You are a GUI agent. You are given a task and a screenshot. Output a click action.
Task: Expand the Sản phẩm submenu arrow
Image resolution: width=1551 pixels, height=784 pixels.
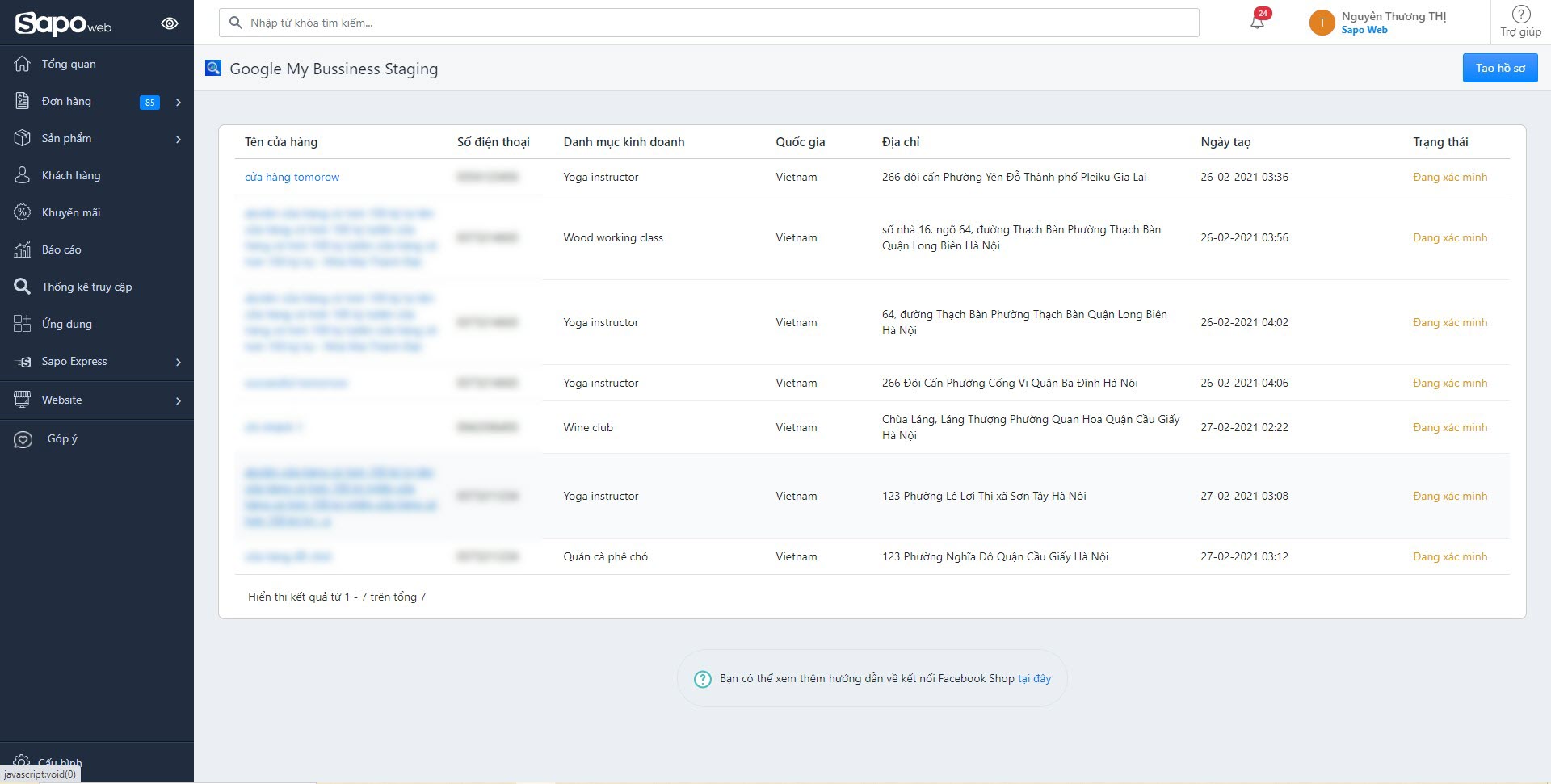tap(179, 139)
